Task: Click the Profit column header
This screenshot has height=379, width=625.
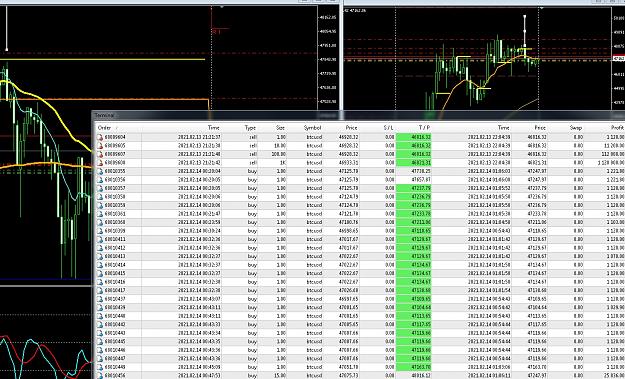Action: click(617, 128)
